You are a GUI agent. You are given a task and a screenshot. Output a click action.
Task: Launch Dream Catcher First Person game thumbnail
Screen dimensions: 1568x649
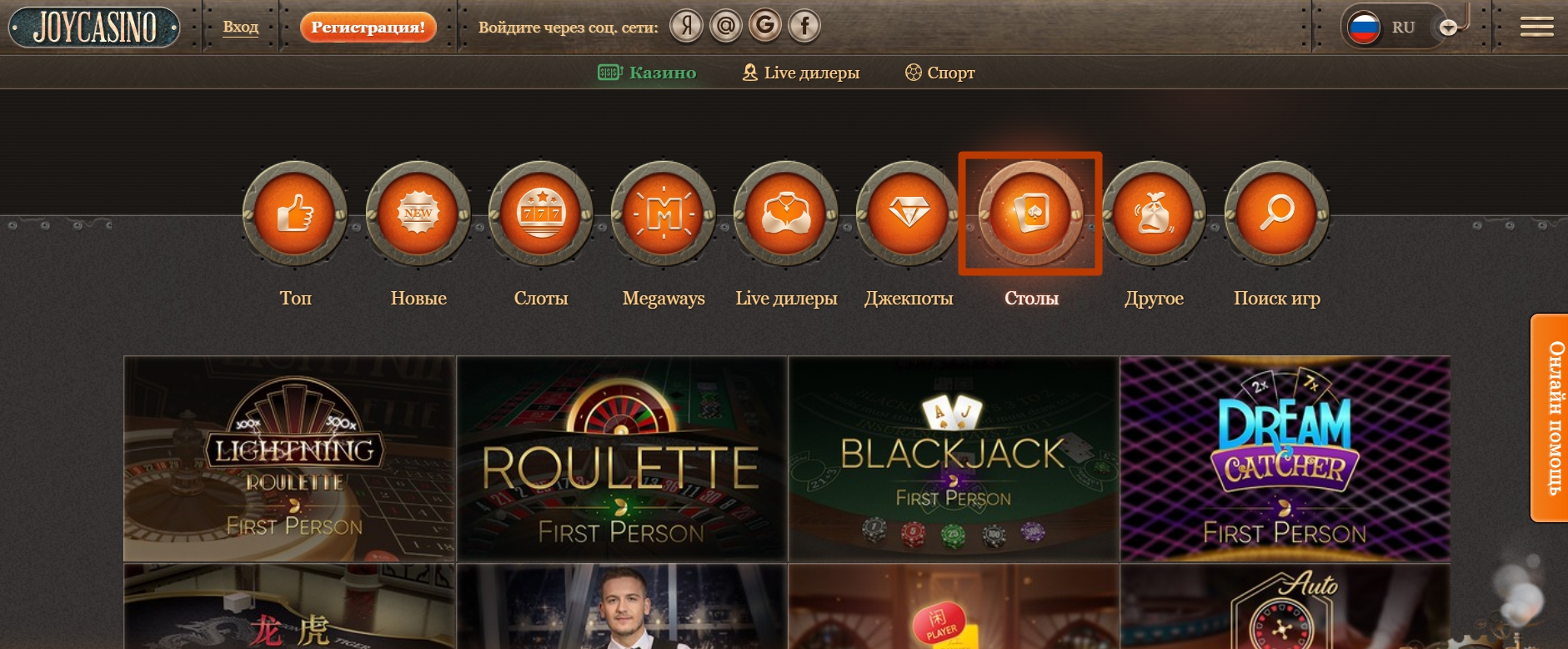pos(1285,459)
